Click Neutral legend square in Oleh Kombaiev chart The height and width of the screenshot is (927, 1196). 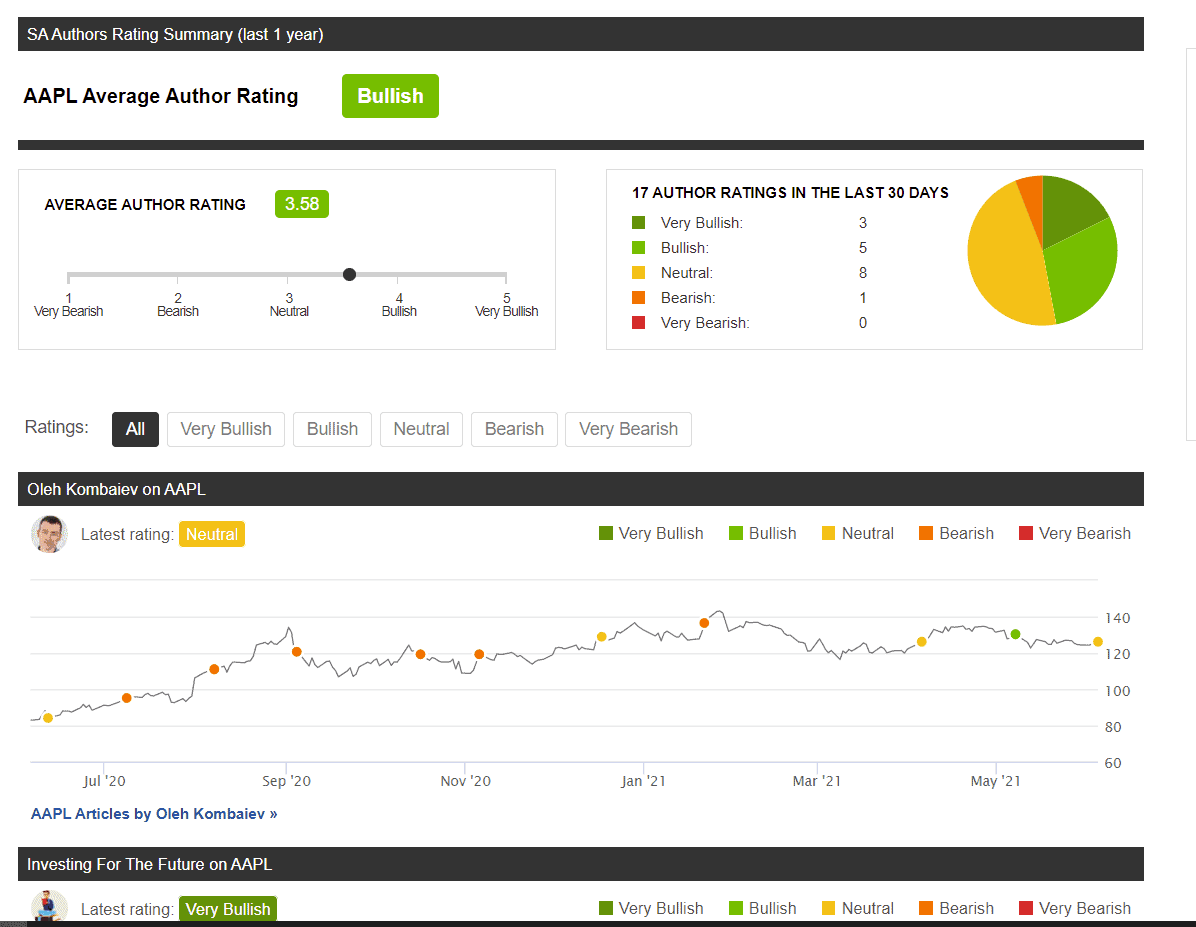point(828,533)
